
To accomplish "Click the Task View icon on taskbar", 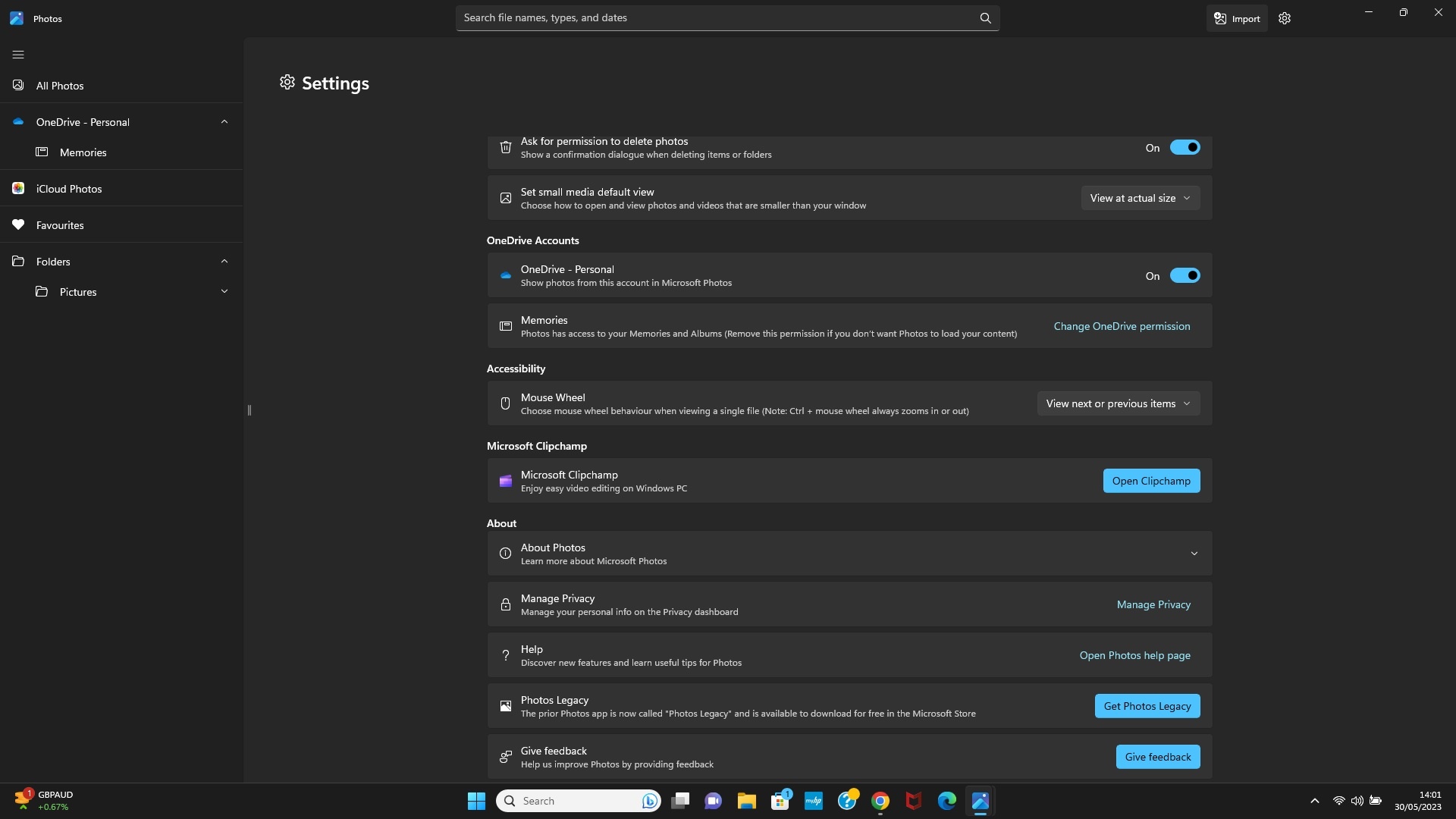I will tap(679, 801).
